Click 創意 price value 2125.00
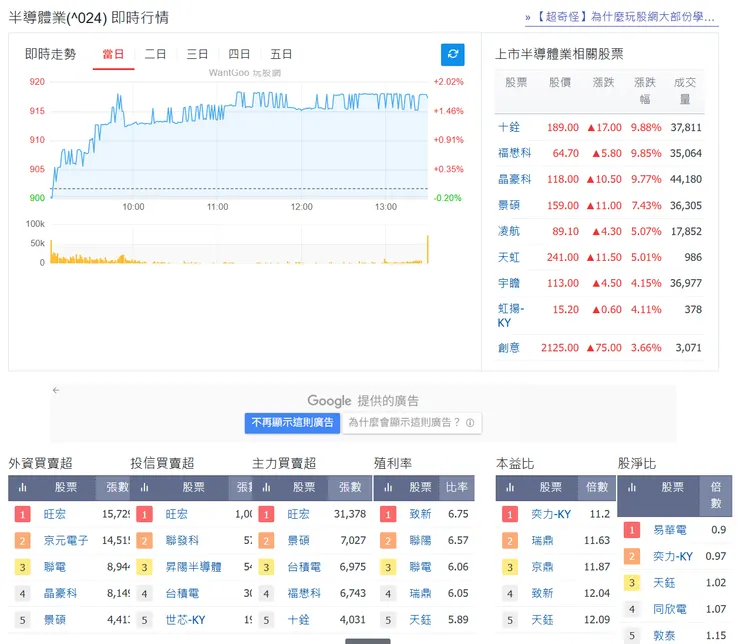This screenshot has height=644, width=740. point(560,348)
